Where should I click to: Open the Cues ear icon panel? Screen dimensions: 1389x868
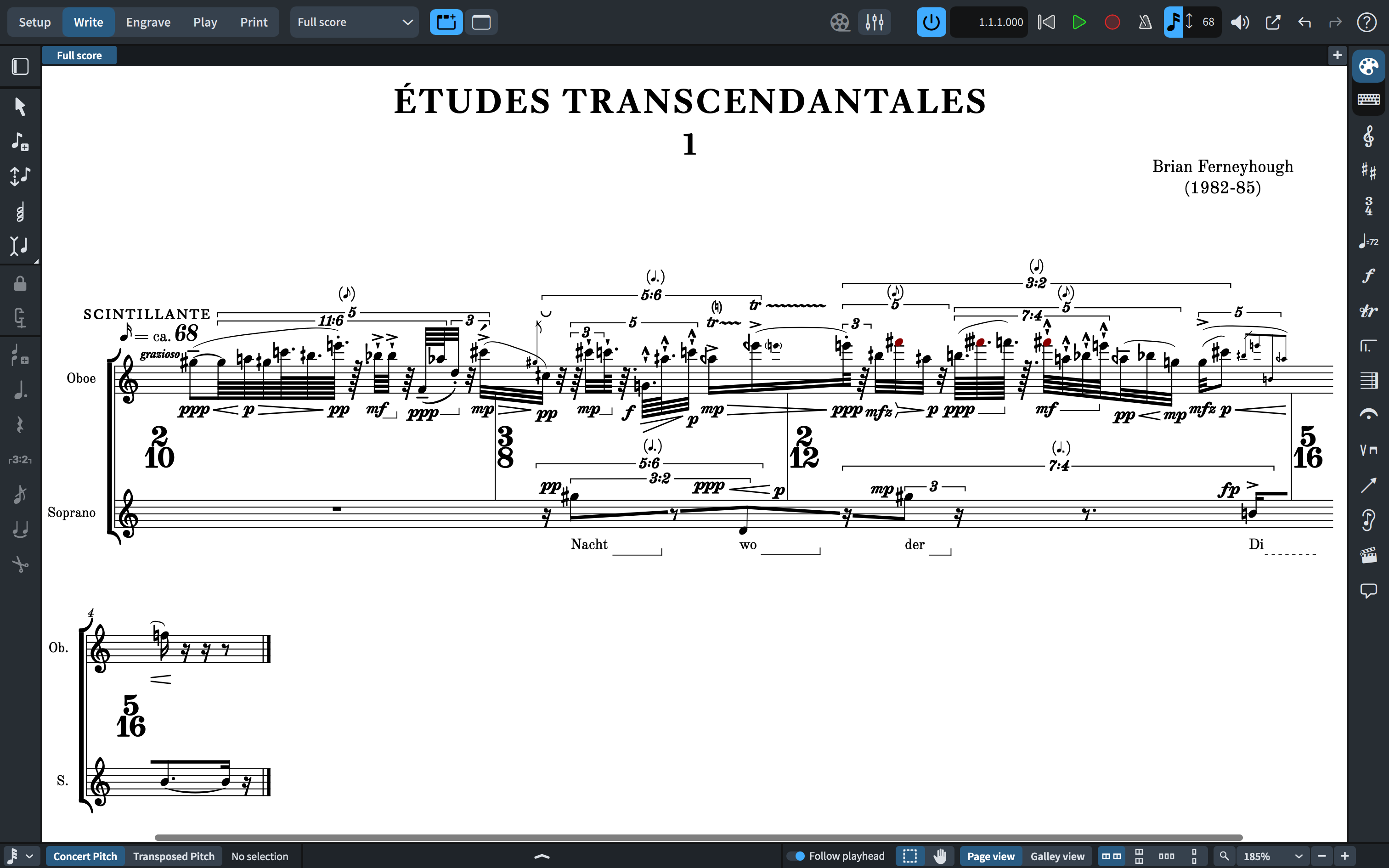[x=1368, y=520]
